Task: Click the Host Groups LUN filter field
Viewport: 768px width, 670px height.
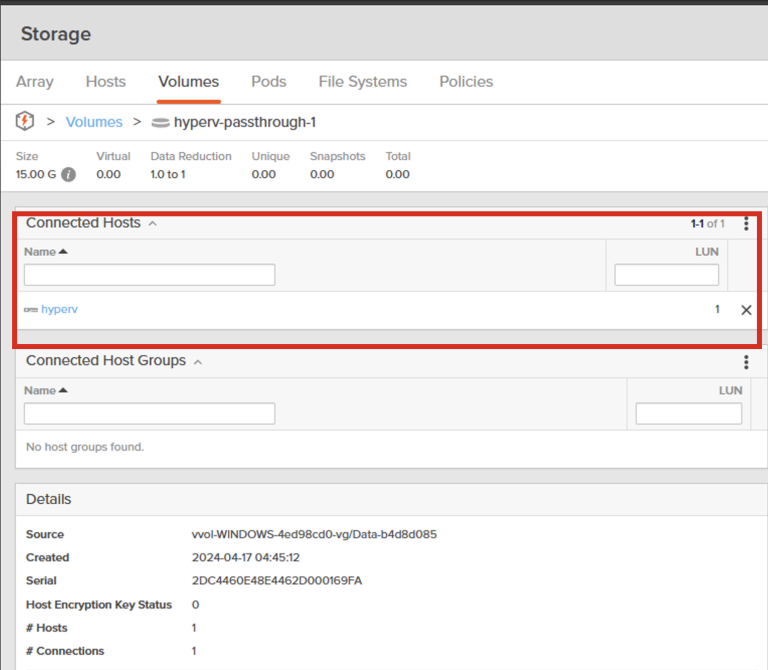Action: pyautogui.click(x=688, y=413)
